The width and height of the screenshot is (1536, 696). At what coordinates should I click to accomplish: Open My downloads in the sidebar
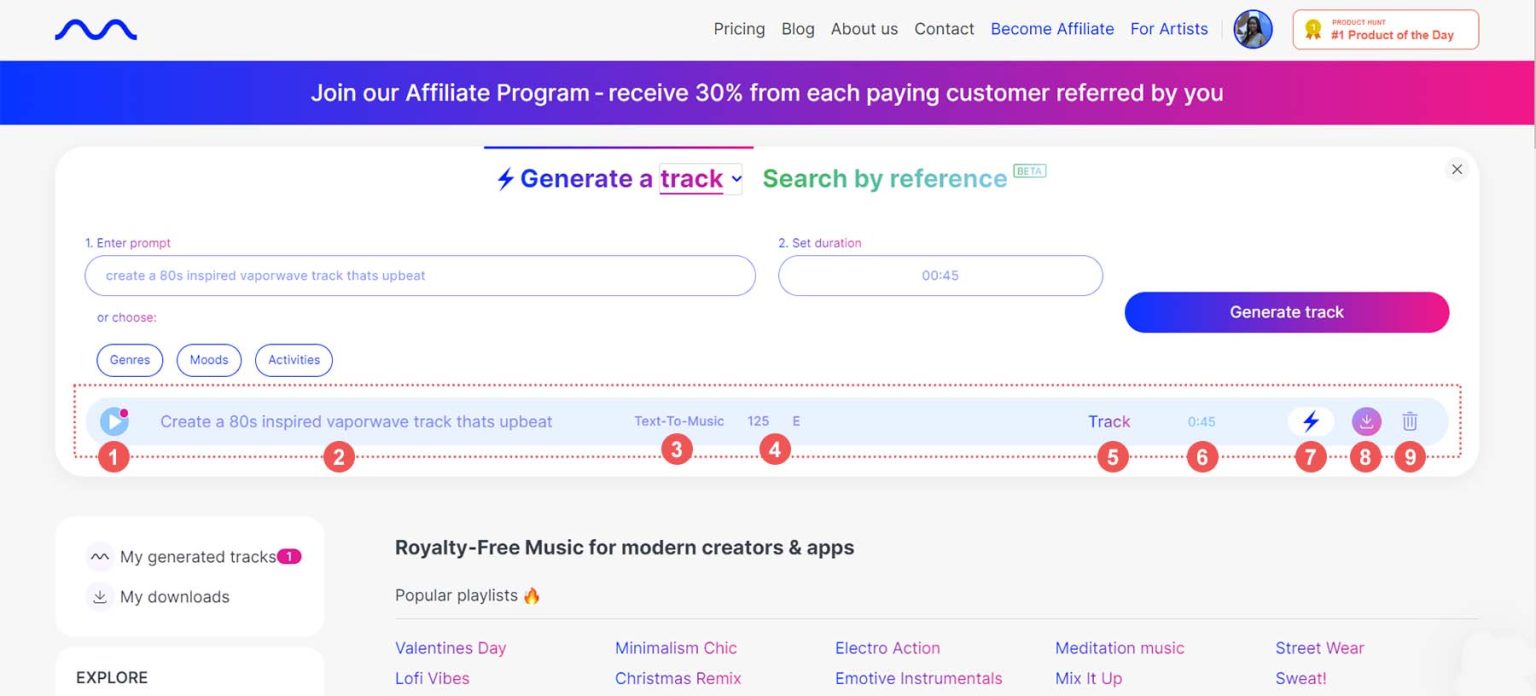175,596
